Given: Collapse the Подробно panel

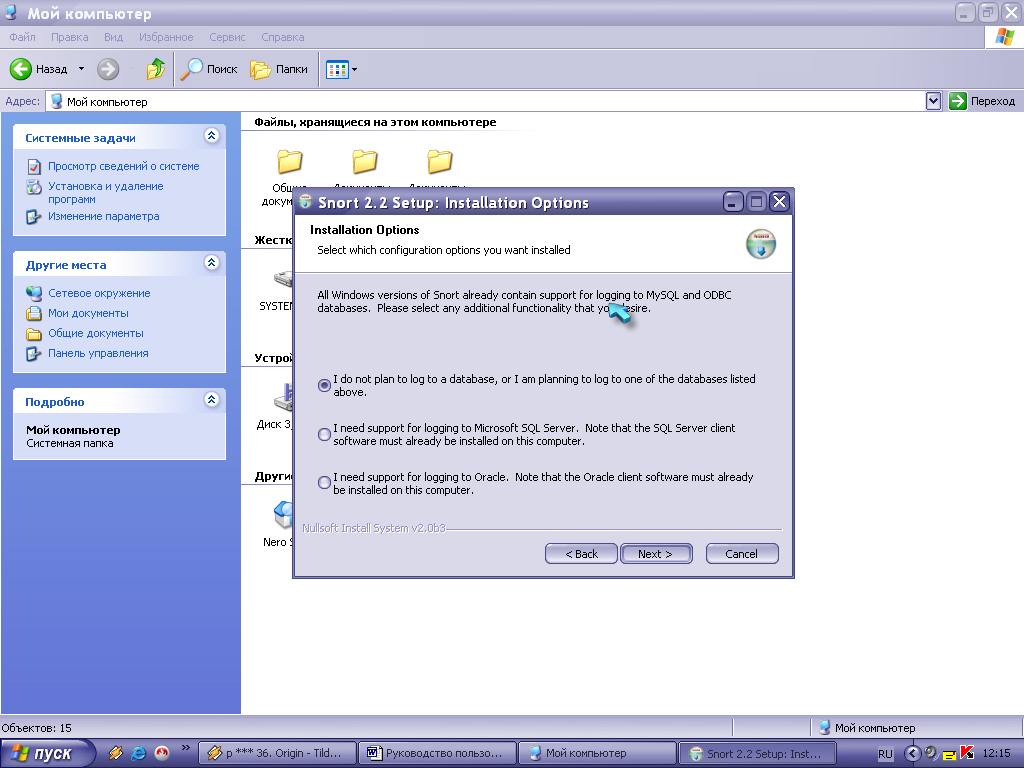Looking at the screenshot, I should tap(211, 400).
